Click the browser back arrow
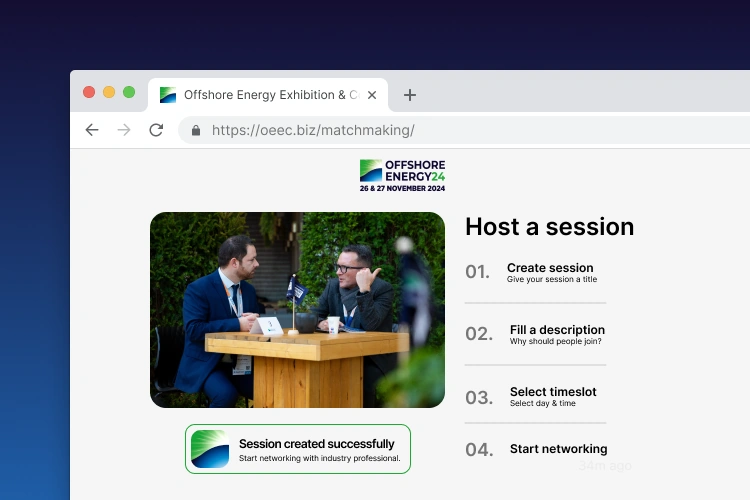Screen dimensions: 750x500 [92, 130]
